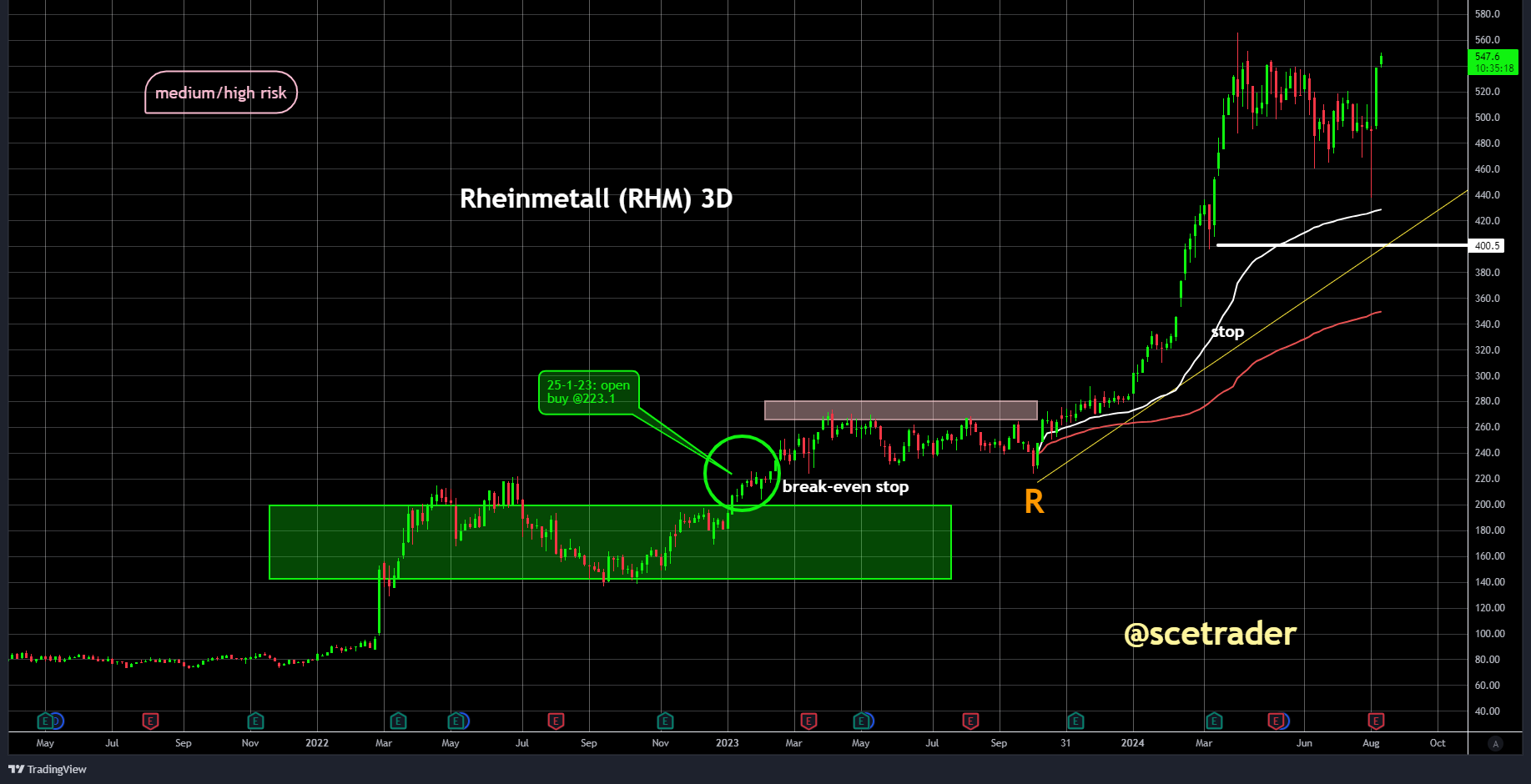Open the green earnings marker at Nov 2022
Viewport: 1531px width, 784px height.
pyautogui.click(x=665, y=721)
